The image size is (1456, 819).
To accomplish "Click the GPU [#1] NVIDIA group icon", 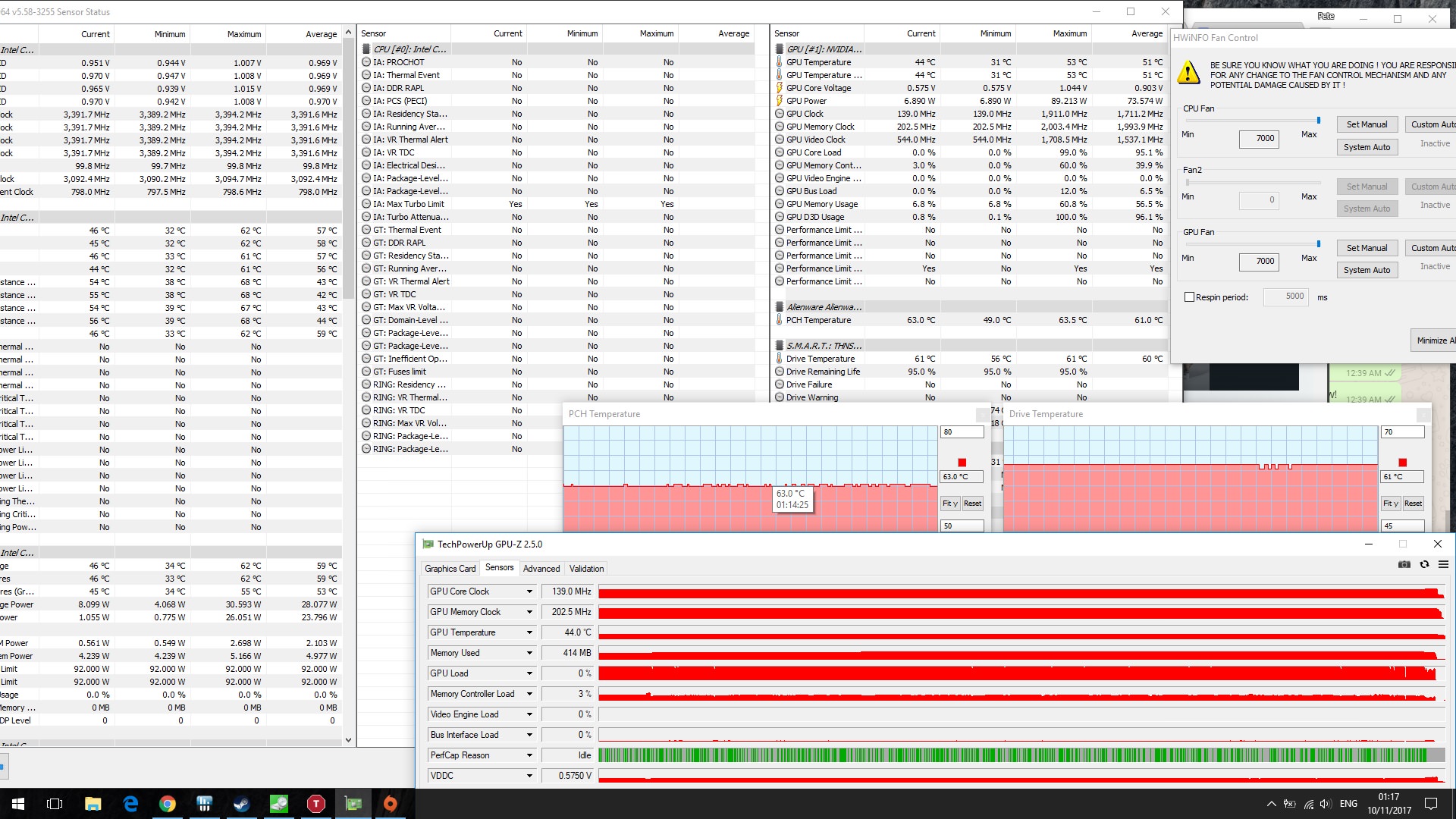I will click(x=779, y=49).
